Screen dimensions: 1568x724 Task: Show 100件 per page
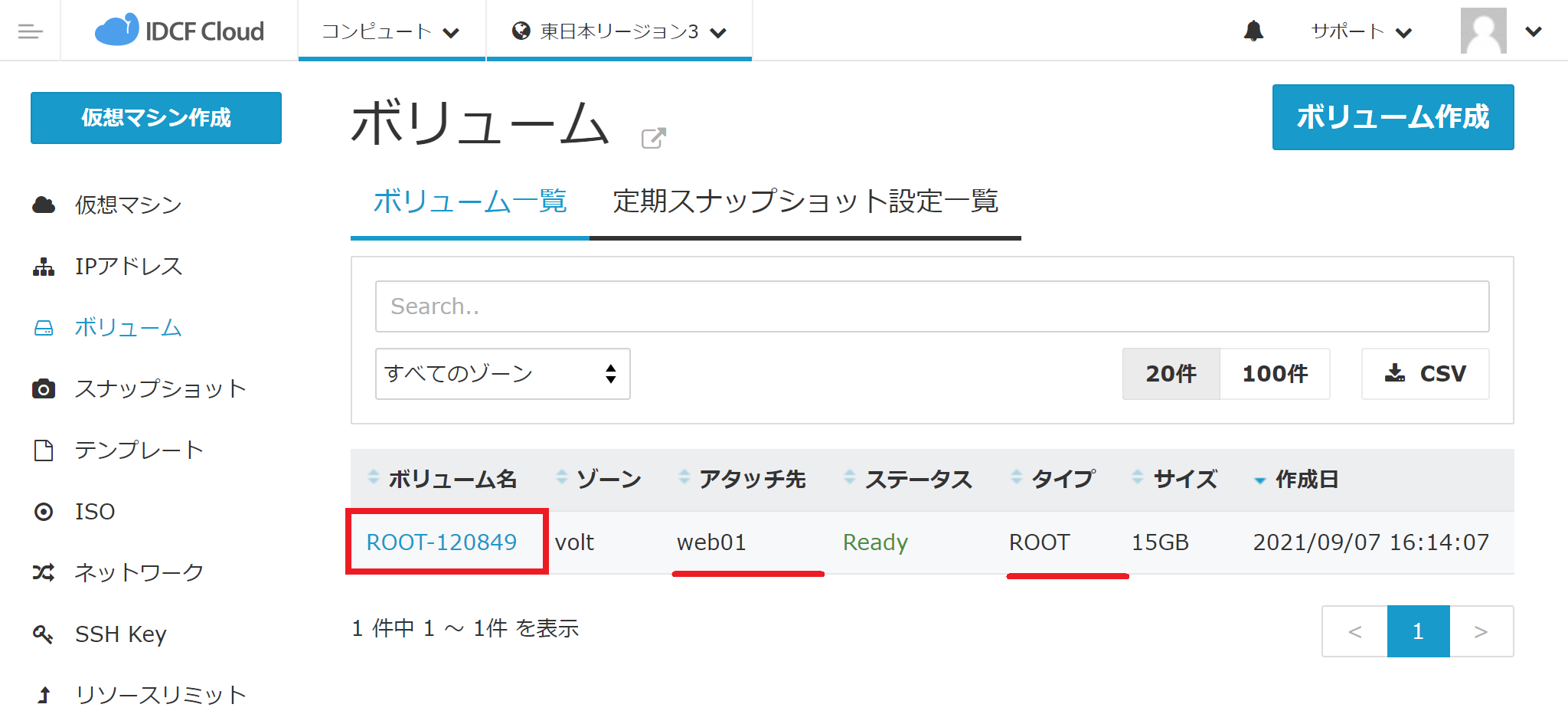(x=1275, y=374)
